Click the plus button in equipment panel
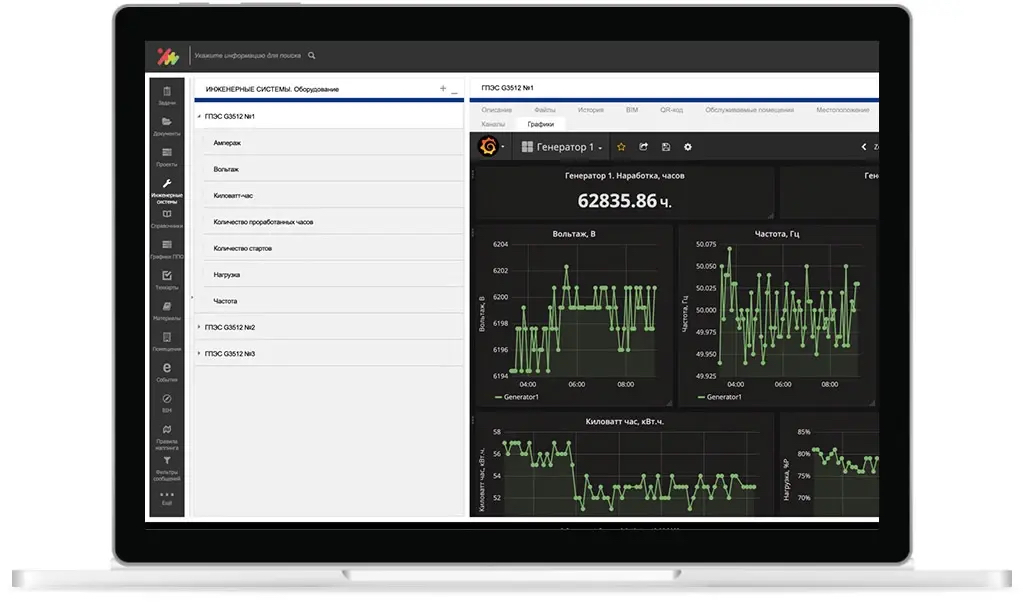This screenshot has width=1023, height=603. pyautogui.click(x=443, y=89)
